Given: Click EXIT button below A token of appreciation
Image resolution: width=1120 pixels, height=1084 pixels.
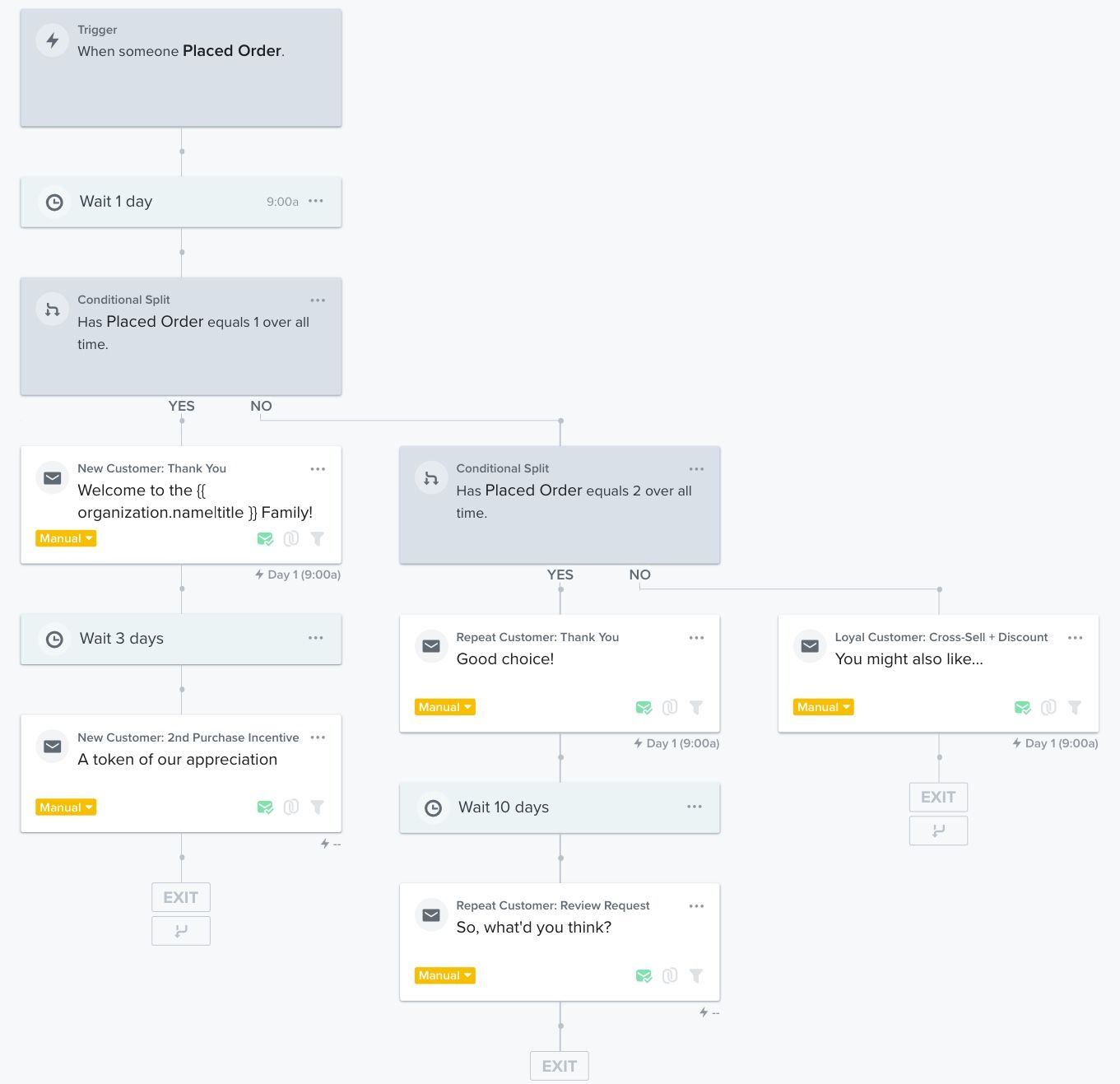Looking at the screenshot, I should point(181,897).
